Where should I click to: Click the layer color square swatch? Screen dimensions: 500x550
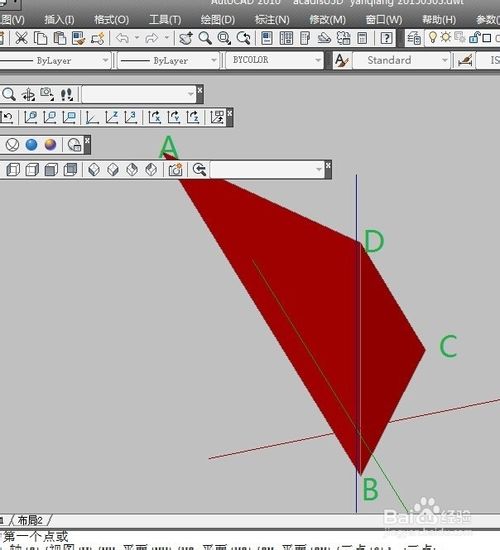487,38
